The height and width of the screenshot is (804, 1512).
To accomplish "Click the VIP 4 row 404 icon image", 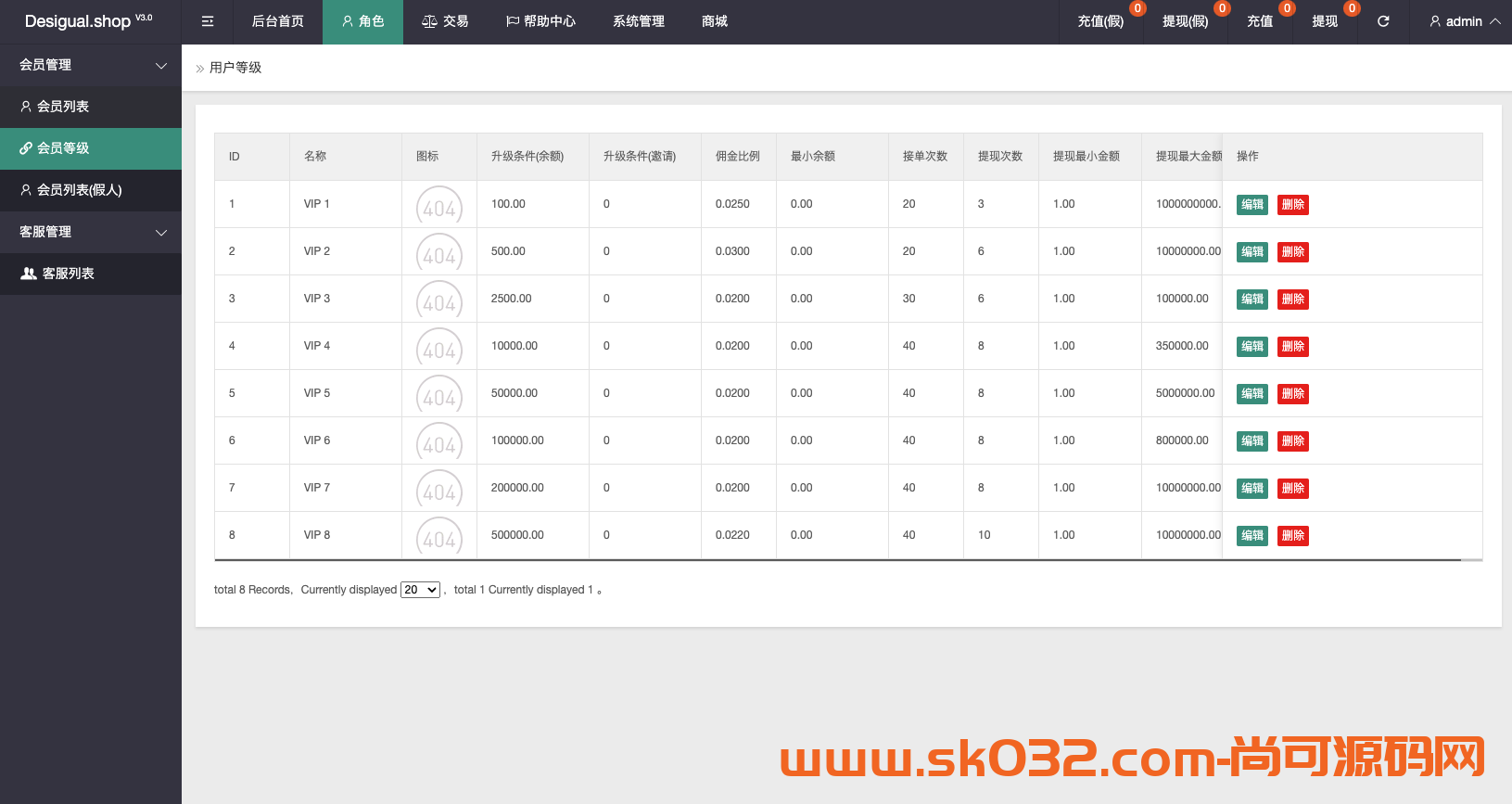I will point(439,348).
